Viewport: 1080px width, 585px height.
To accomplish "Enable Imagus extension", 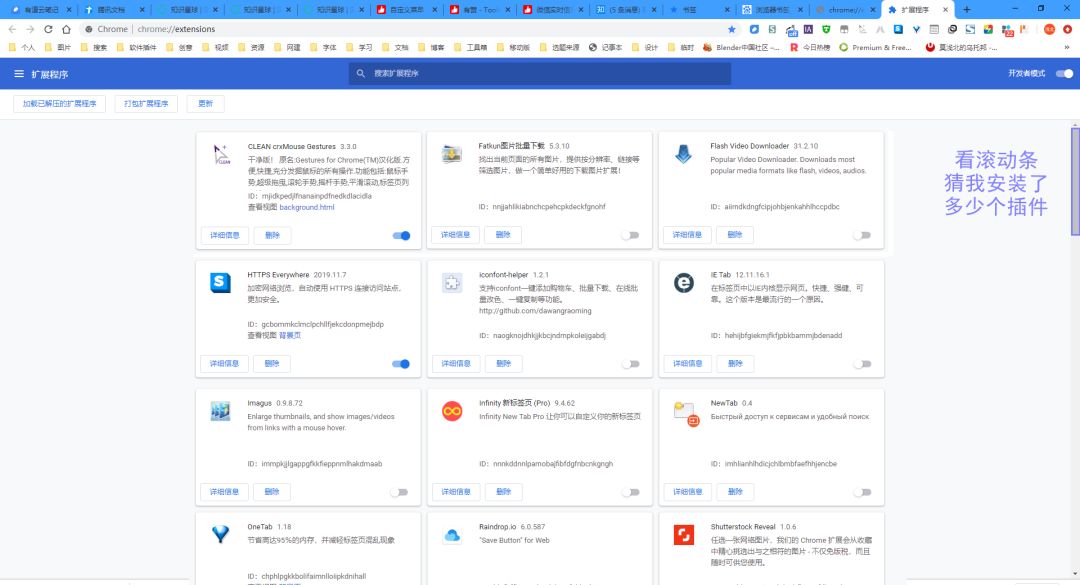I will (x=399, y=492).
